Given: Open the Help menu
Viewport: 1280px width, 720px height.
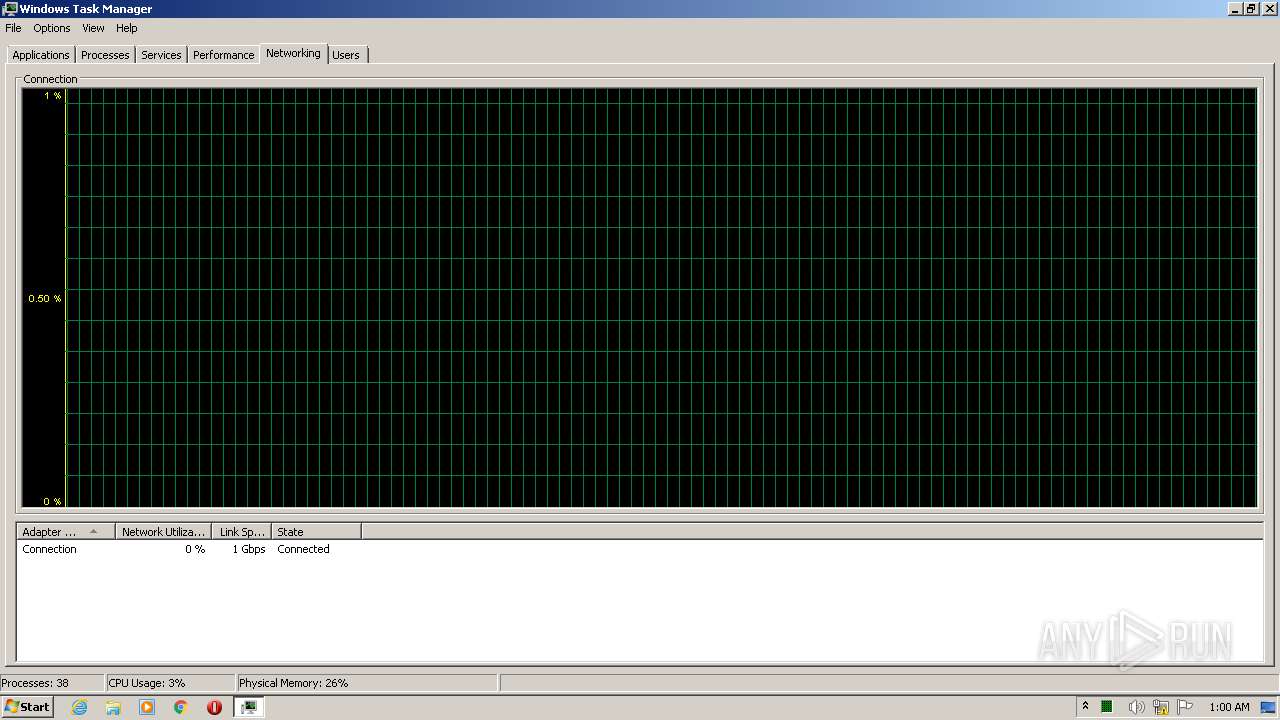Looking at the screenshot, I should 126,28.
